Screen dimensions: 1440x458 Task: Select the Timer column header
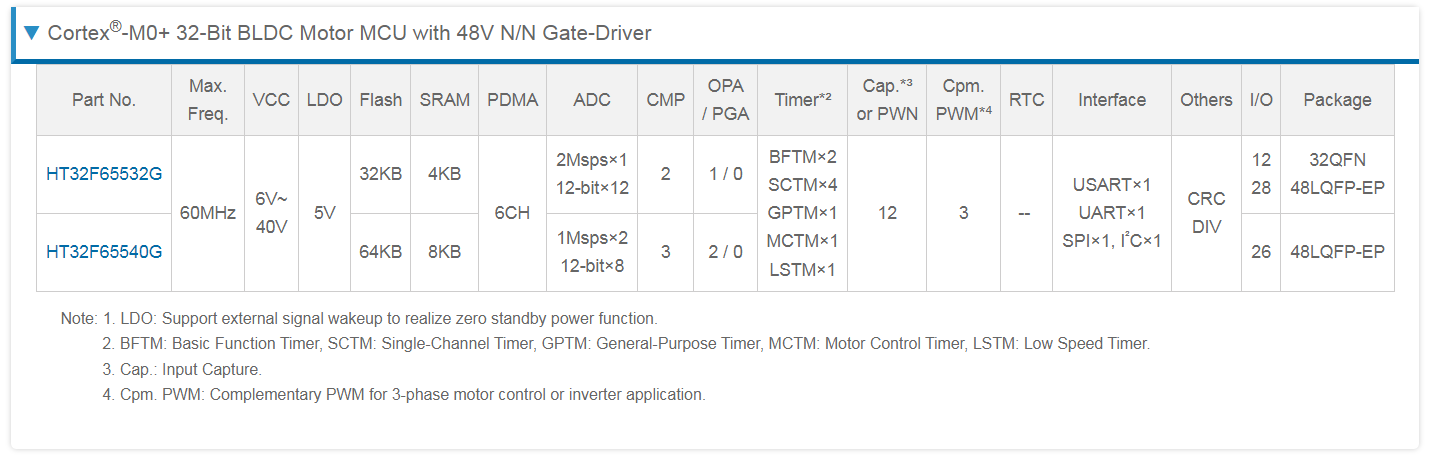pos(803,100)
